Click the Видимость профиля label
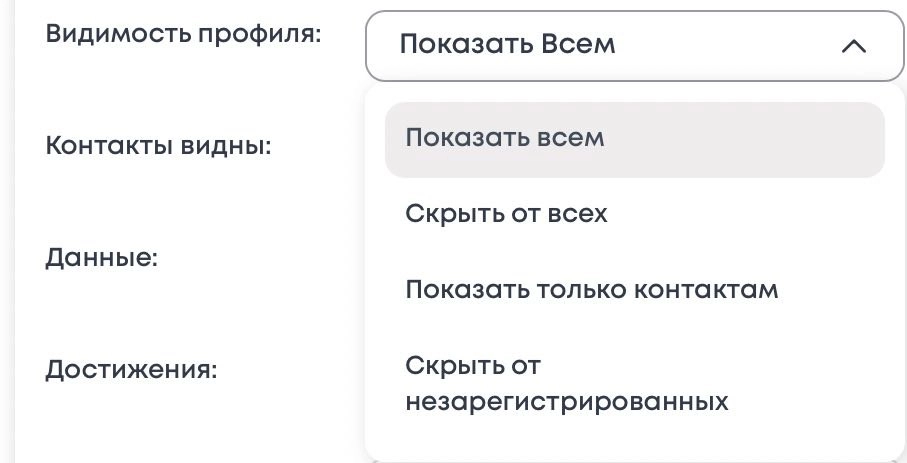This screenshot has width=907, height=463. pos(183,33)
